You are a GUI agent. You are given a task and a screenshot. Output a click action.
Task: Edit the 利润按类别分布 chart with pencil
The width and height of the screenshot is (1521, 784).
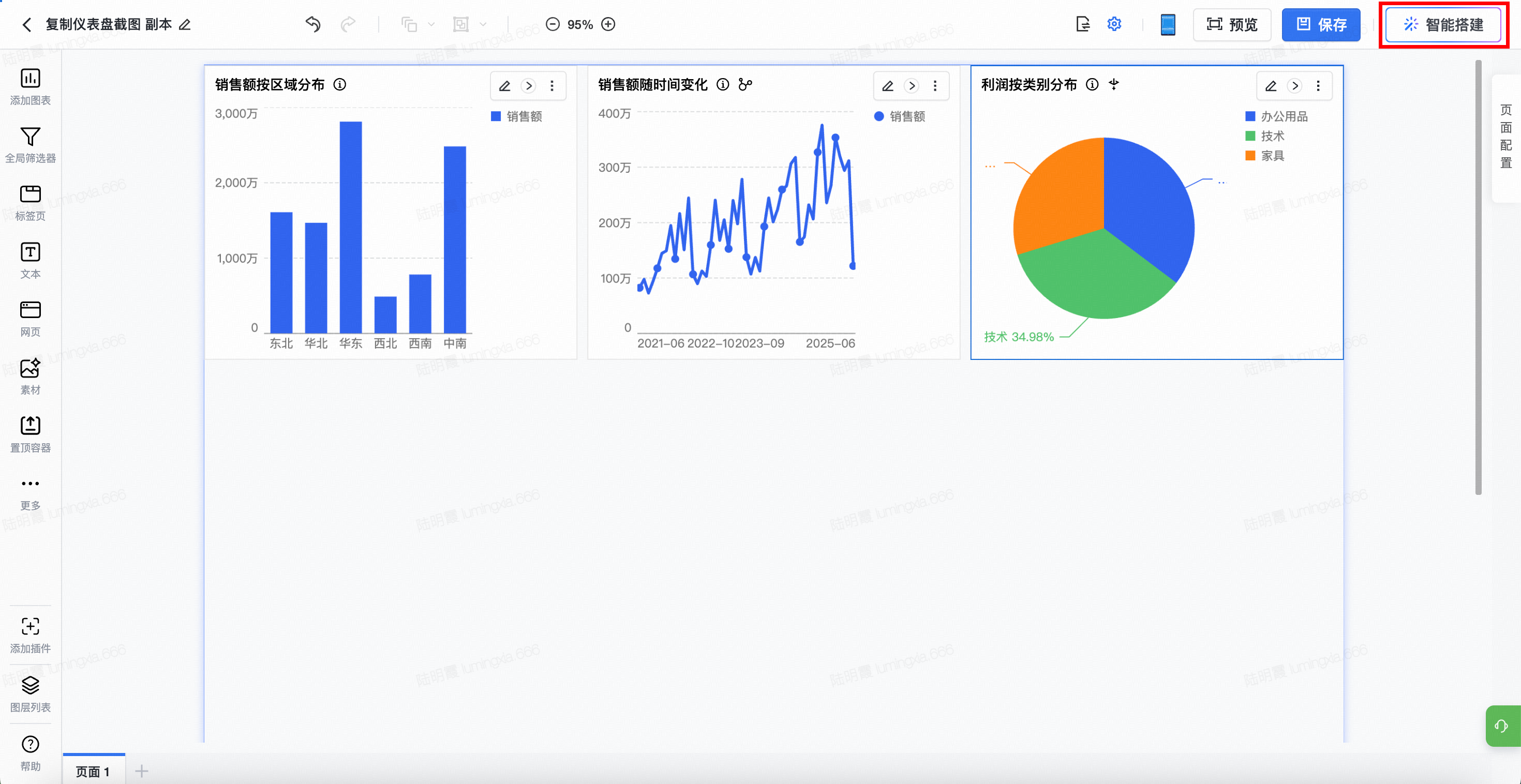(x=1271, y=86)
